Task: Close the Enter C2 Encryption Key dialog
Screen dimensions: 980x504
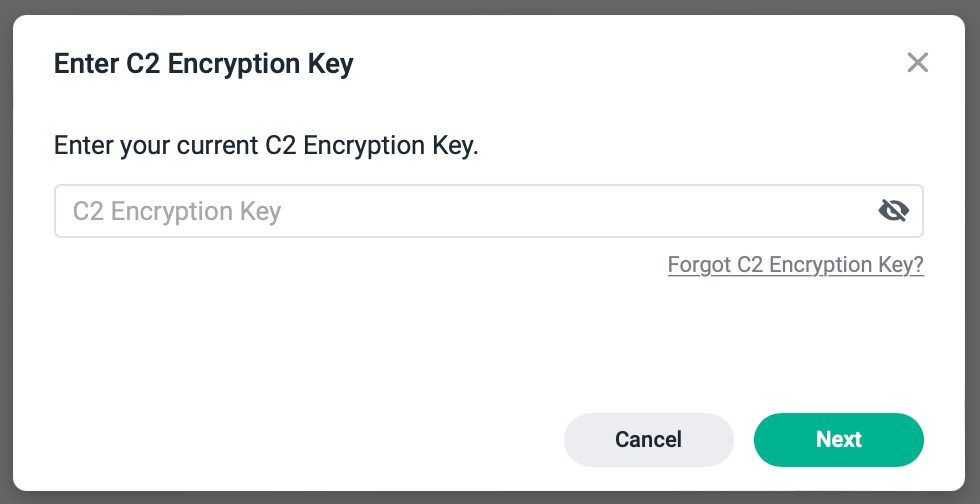Action: (x=918, y=63)
